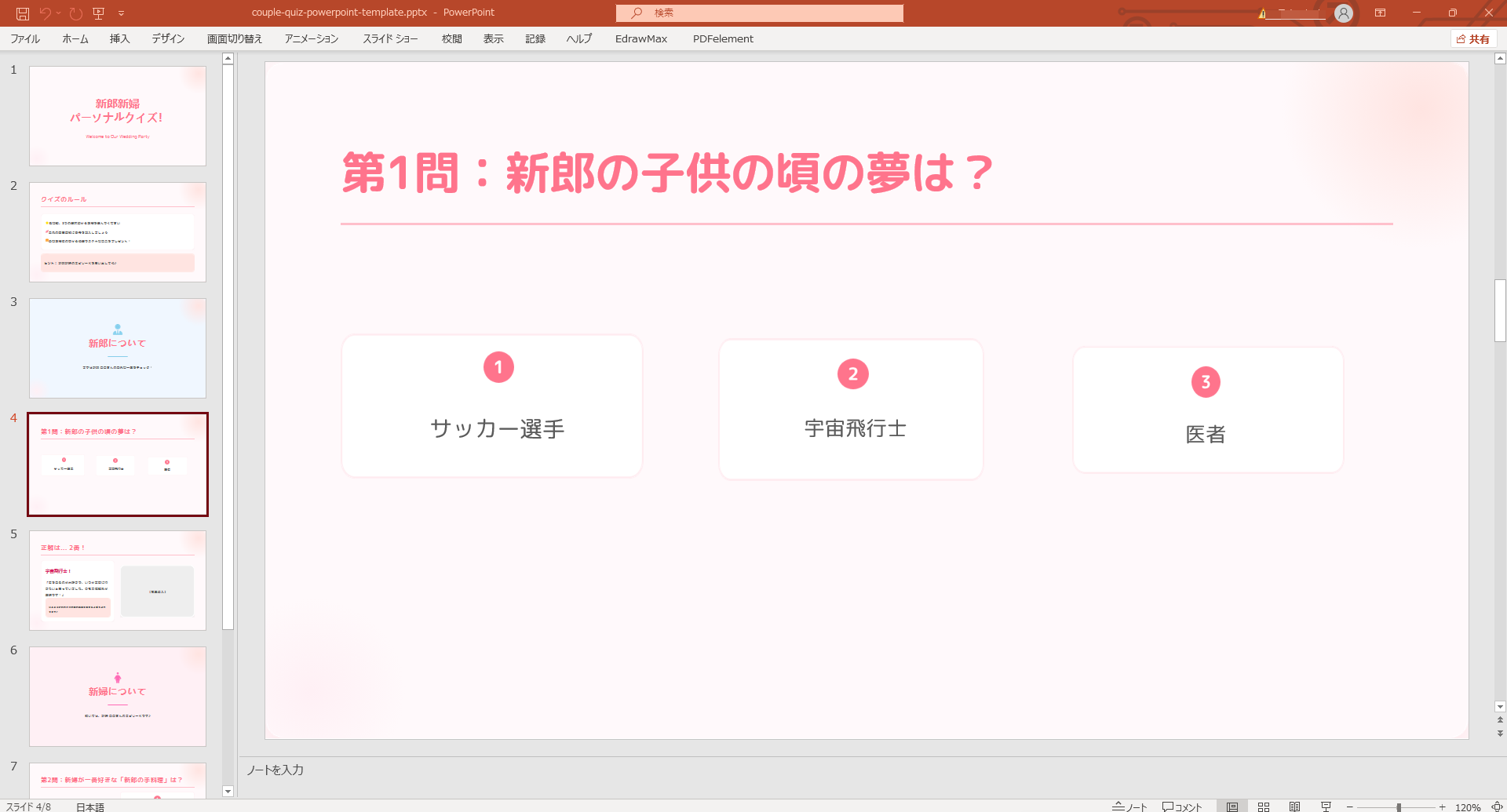Click the slide title 第1問：新郎の子供の頃の夢は？

(x=668, y=173)
